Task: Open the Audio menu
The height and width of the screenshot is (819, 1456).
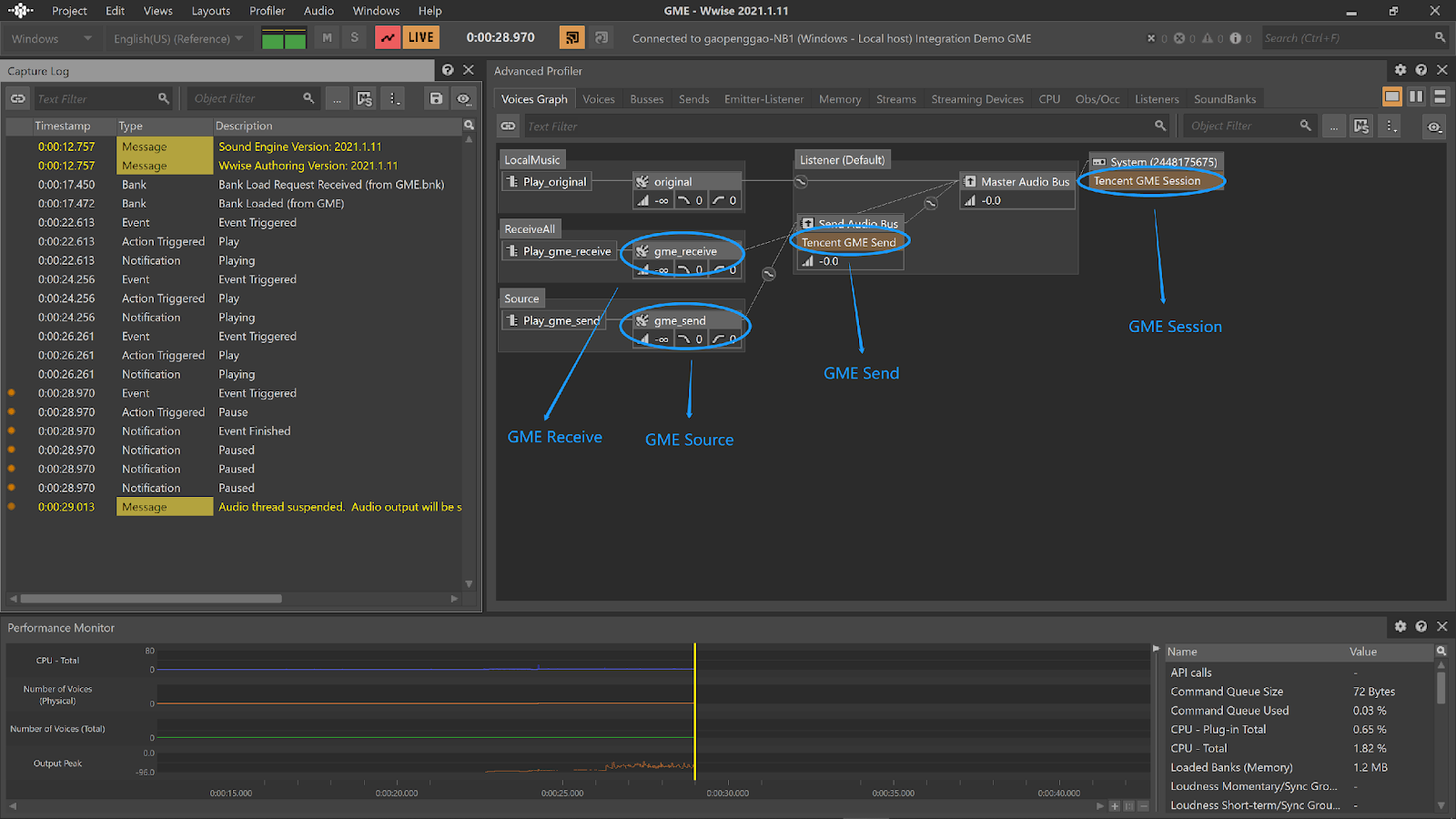Action: [318, 11]
